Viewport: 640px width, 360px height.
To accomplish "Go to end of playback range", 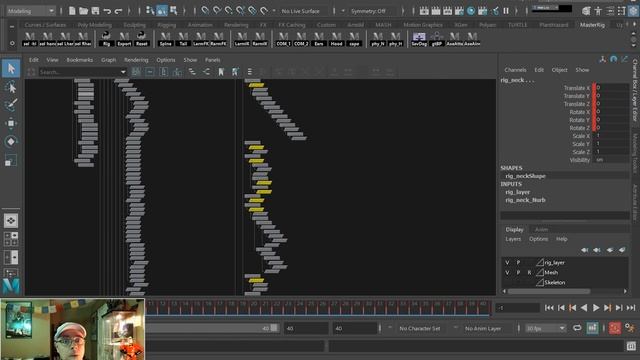I will [x=631, y=308].
